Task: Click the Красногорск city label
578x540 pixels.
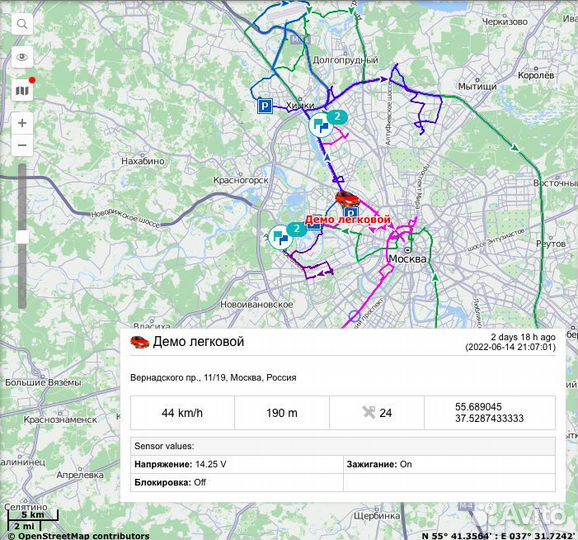Action: point(241,180)
